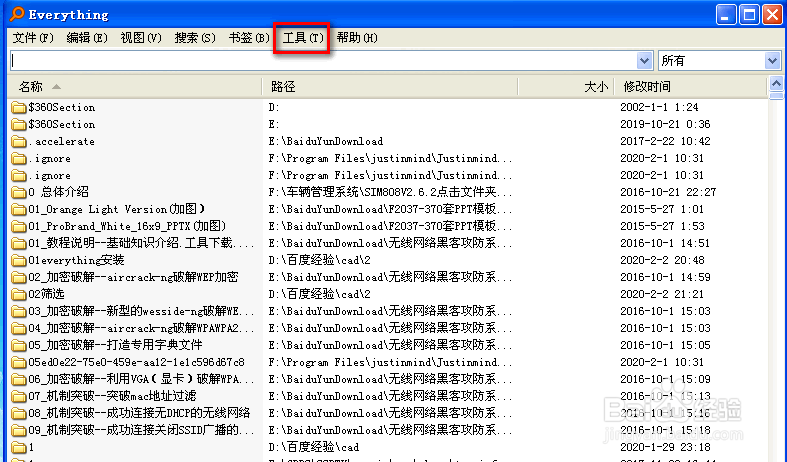Select the .accelerate folder name
The height and width of the screenshot is (462, 787).
(62, 142)
